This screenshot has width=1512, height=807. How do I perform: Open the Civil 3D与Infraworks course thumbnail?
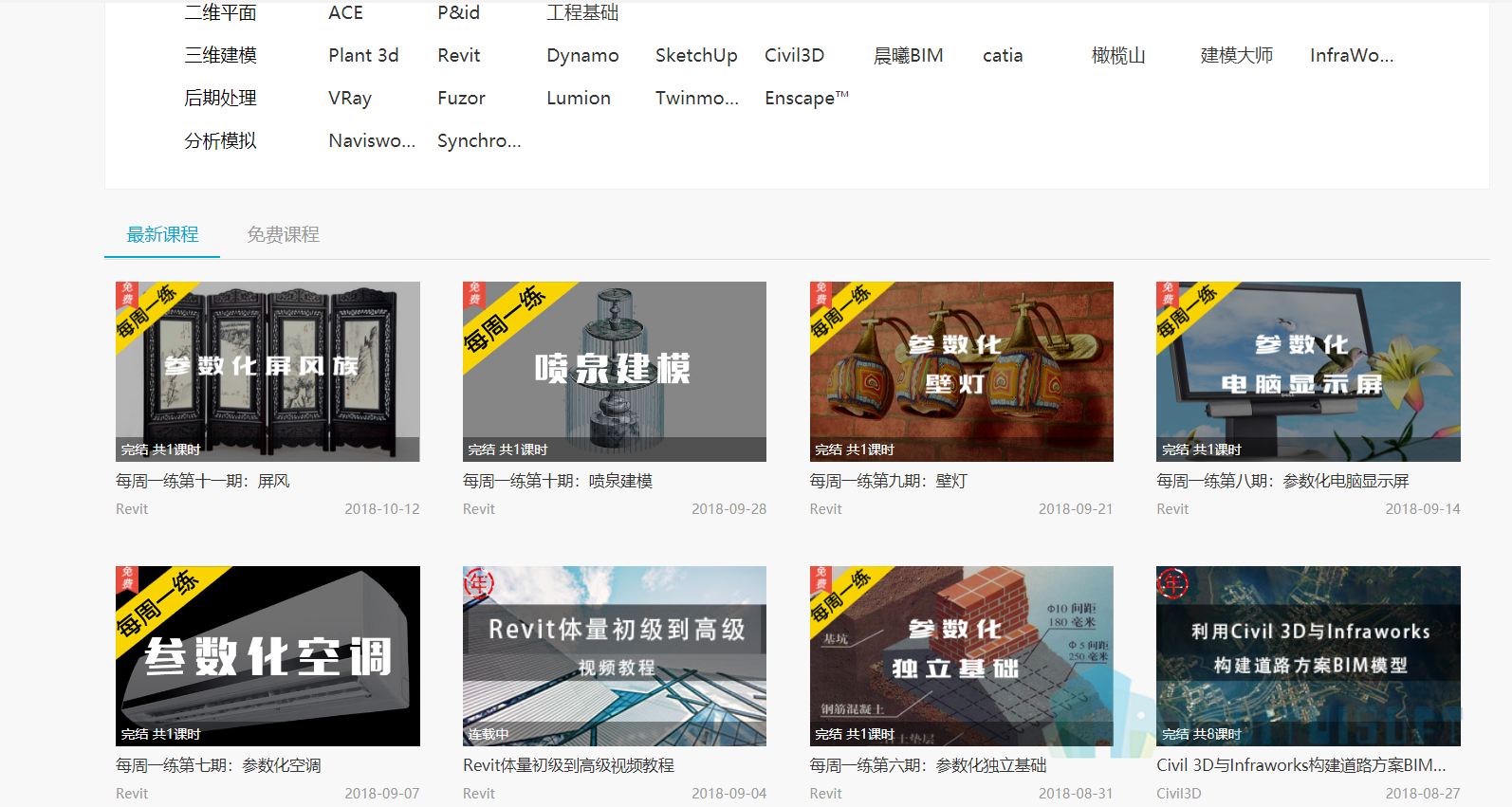click(x=1308, y=656)
